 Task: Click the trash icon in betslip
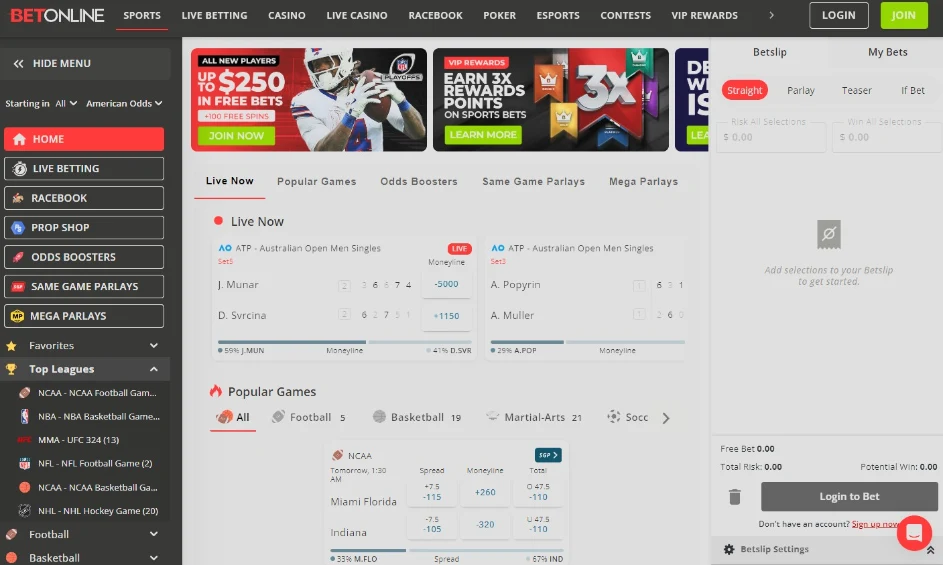[734, 496]
